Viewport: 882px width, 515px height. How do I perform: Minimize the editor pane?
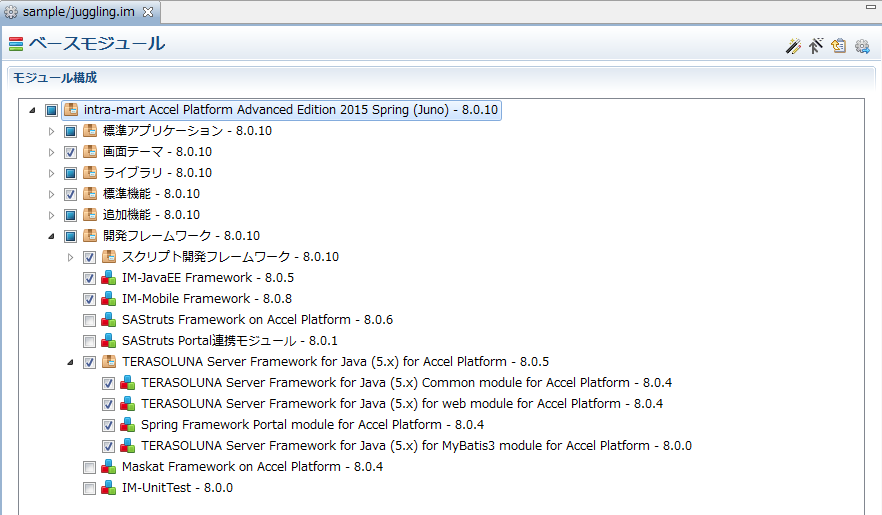(870, 7)
